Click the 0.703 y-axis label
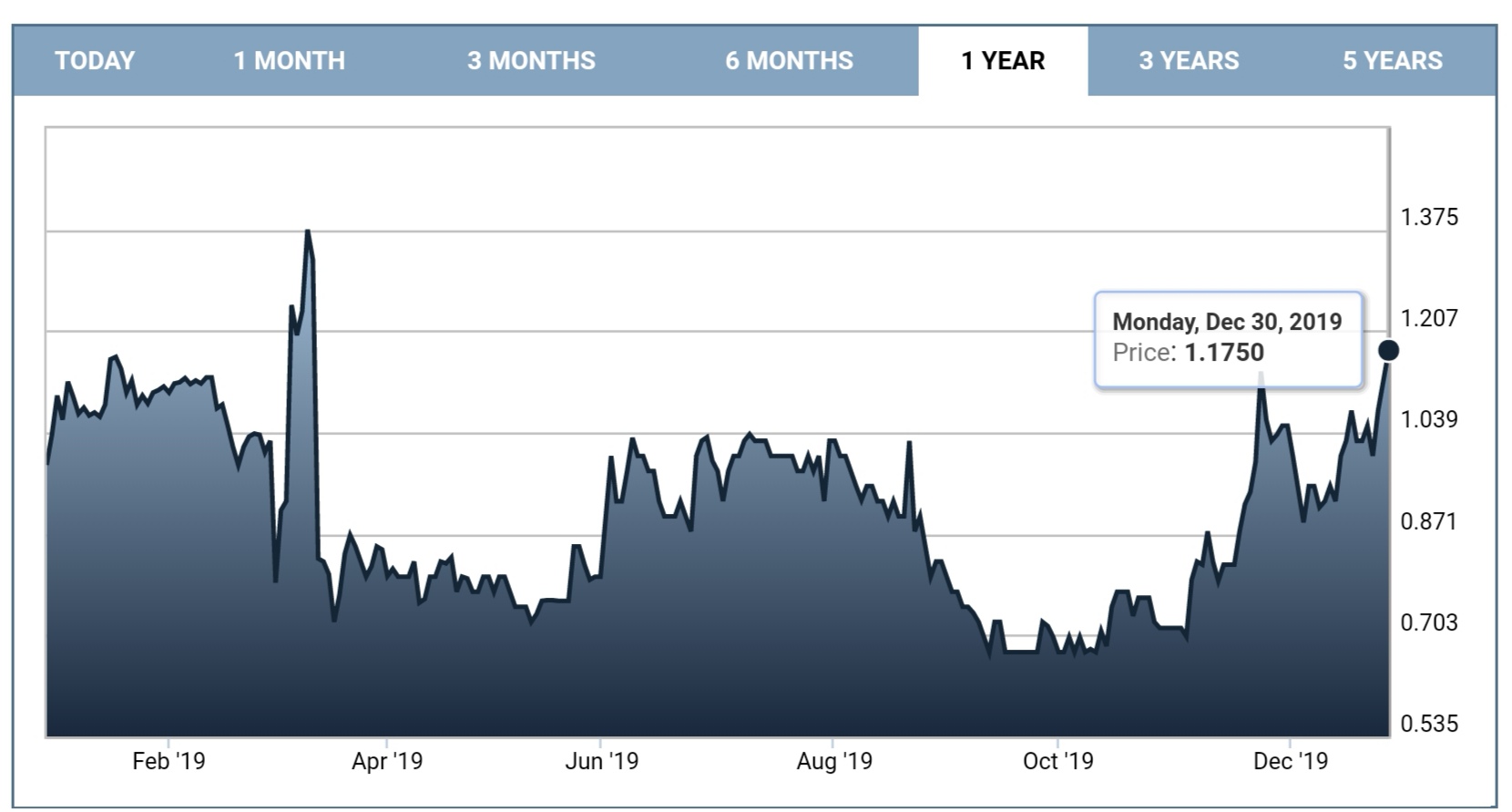 pos(1429,622)
